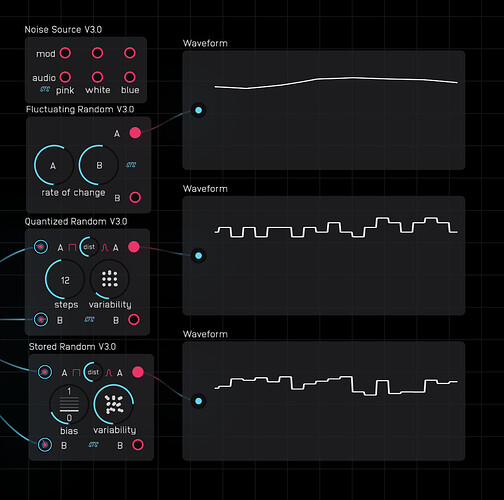504x500 pixels.
Task: Click Stored Random trigger input B jack
Action: [45, 445]
